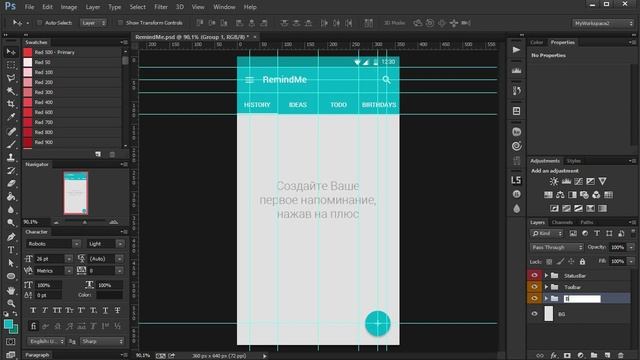Click the Brightness/Contrast adjustment icon
This screenshot has width=640, height=360.
pyautogui.click(x=554, y=181)
